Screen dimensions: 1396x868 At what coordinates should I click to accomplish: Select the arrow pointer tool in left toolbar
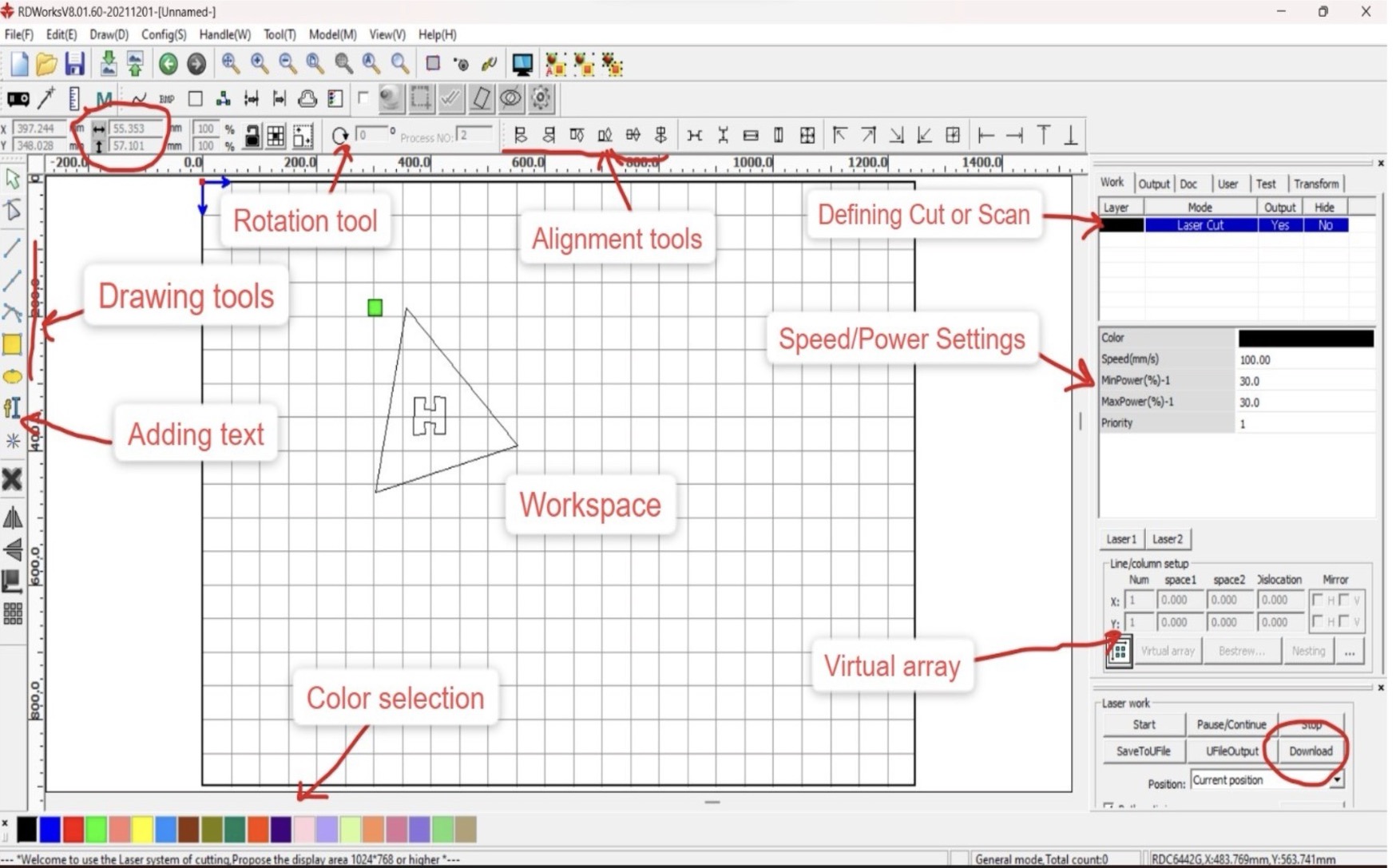[12, 179]
